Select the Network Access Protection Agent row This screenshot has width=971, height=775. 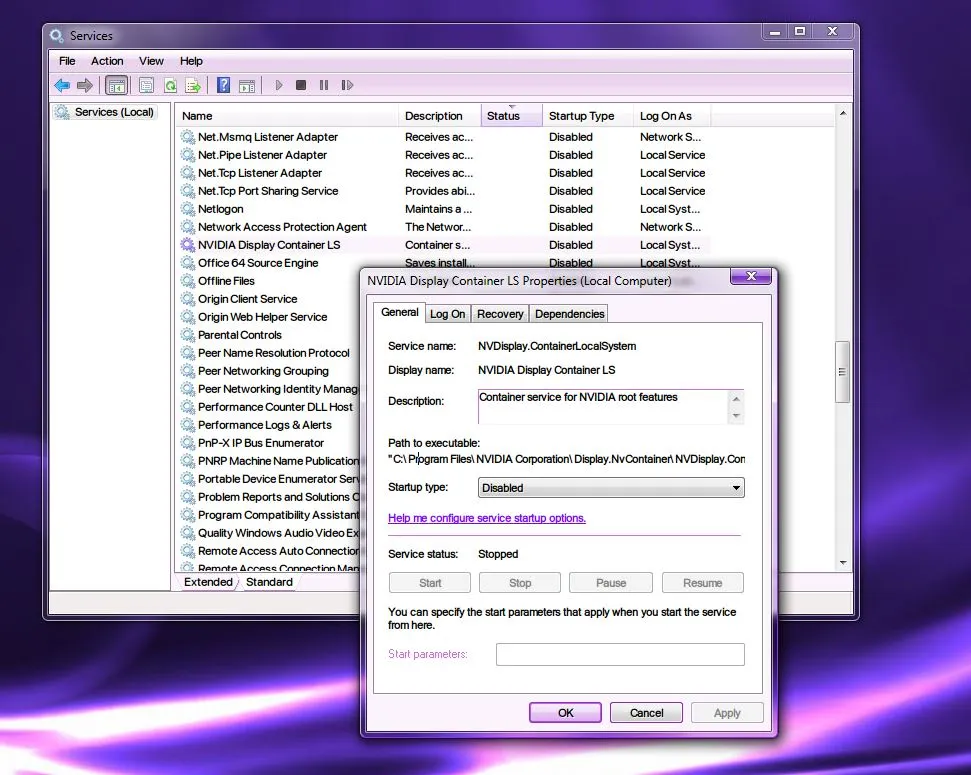coord(443,227)
